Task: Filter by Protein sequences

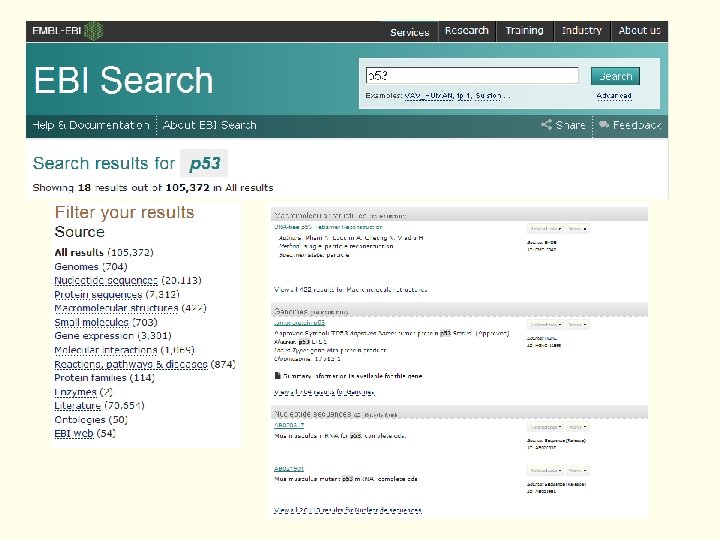Action: (x=98, y=294)
